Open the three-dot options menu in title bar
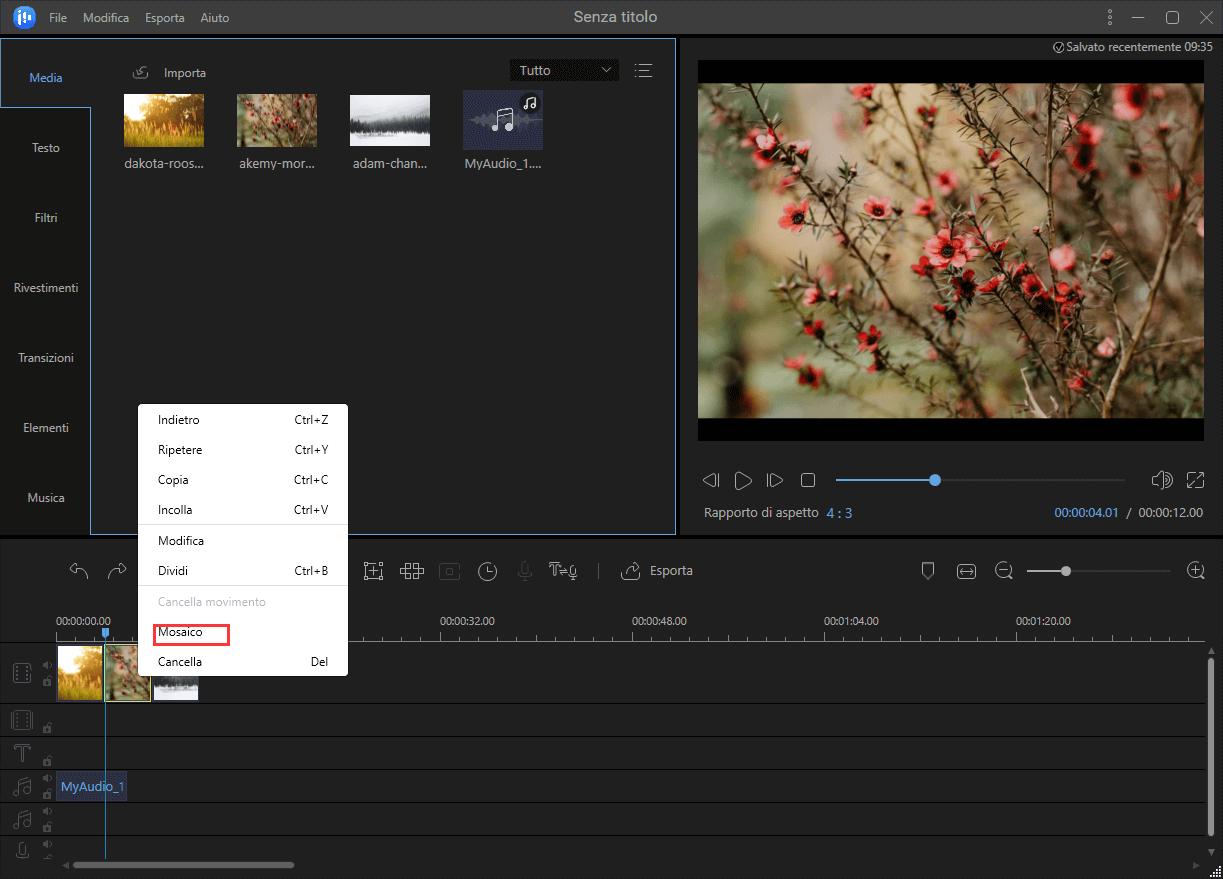This screenshot has height=879, width=1223. [x=1109, y=18]
